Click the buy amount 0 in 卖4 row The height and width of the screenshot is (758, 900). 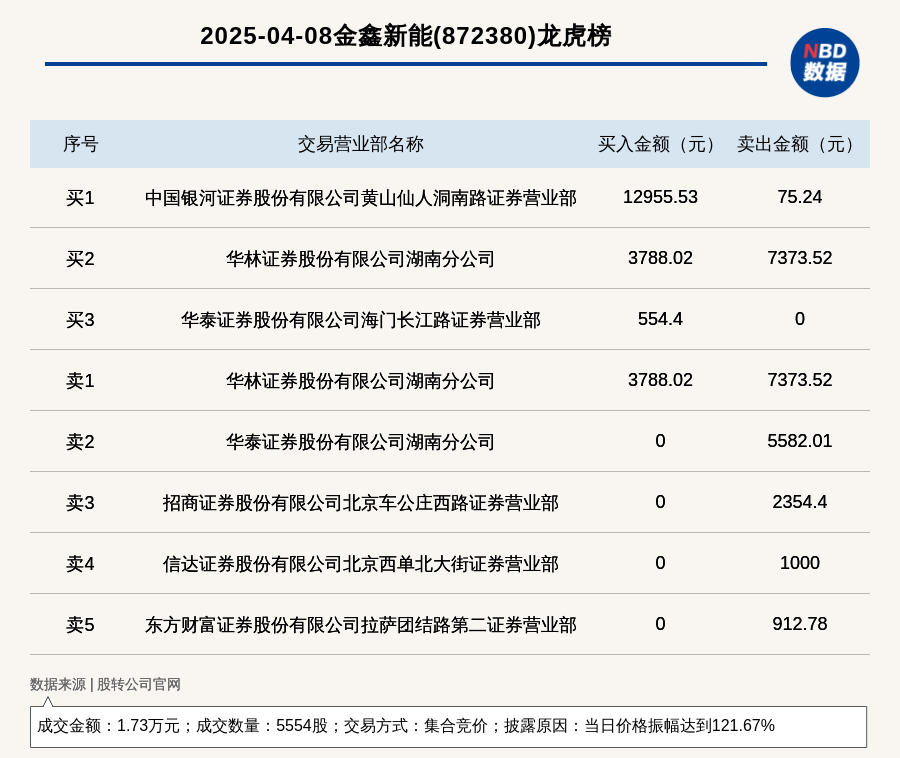[660, 562]
